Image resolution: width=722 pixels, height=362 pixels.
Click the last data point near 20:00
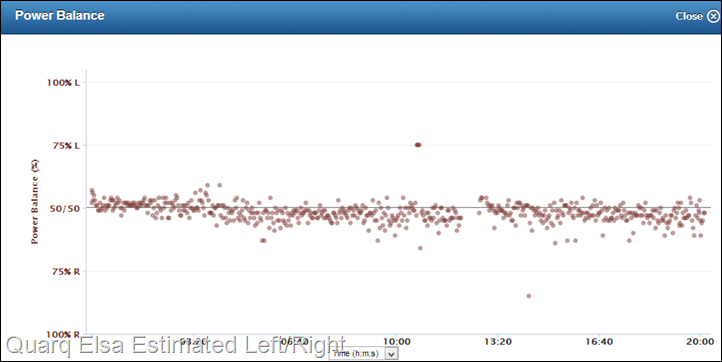coord(704,213)
